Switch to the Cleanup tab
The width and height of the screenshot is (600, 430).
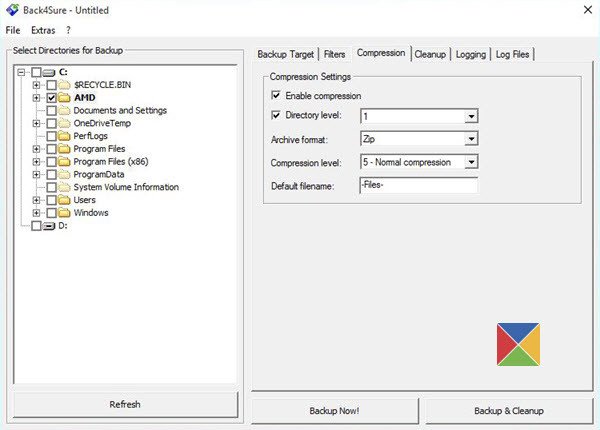(x=430, y=54)
